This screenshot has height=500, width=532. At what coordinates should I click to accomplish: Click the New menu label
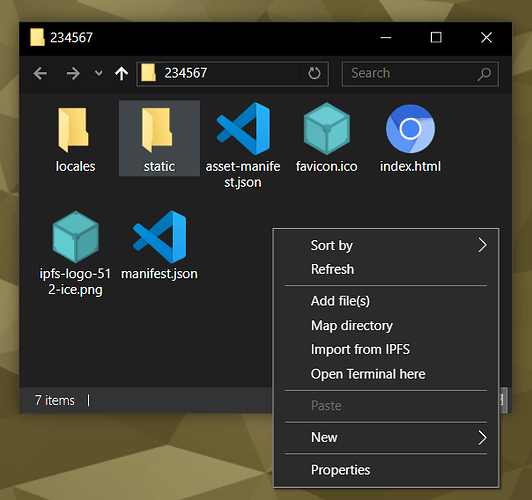(x=324, y=437)
